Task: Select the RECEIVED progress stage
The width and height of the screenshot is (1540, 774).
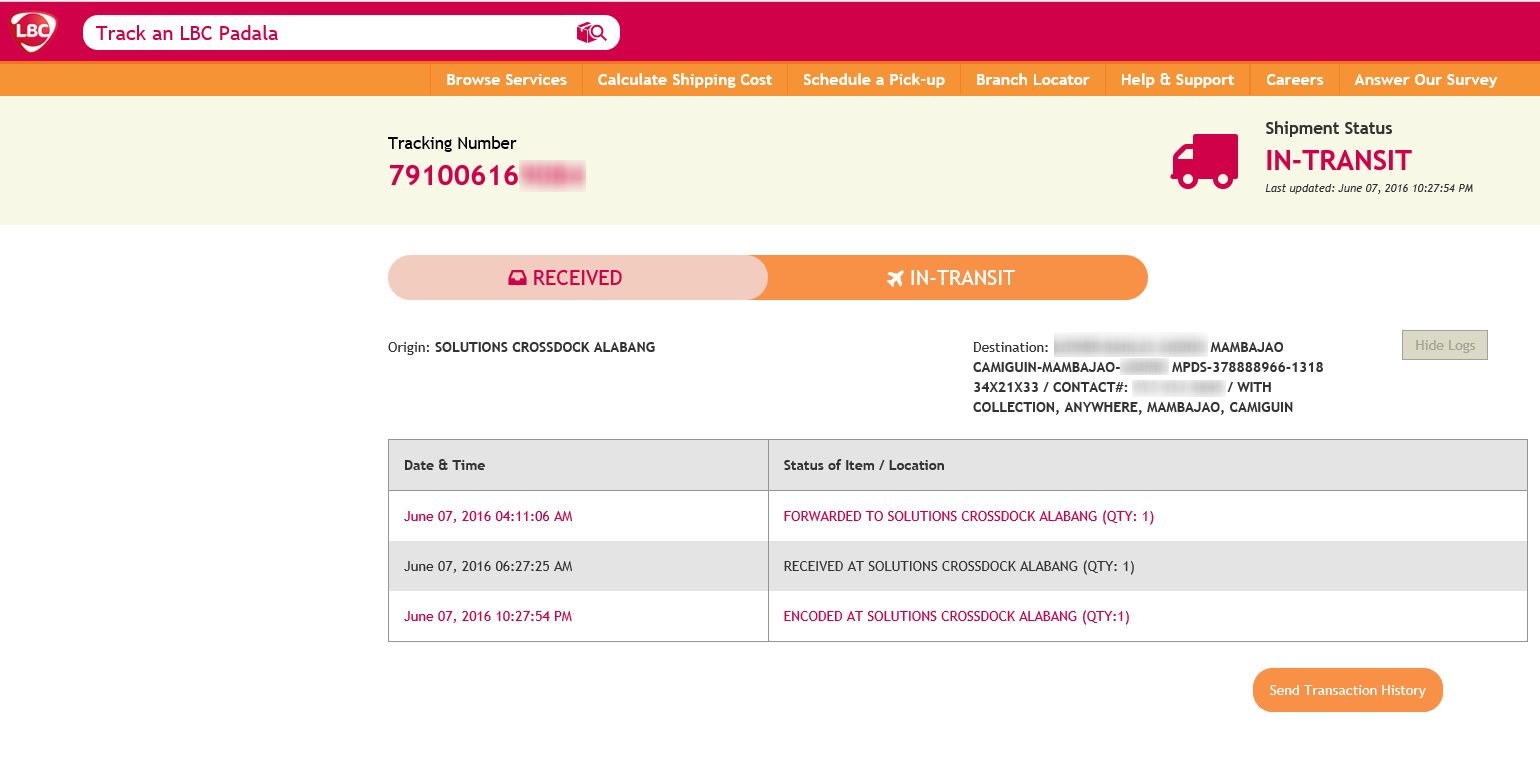Action: click(577, 278)
